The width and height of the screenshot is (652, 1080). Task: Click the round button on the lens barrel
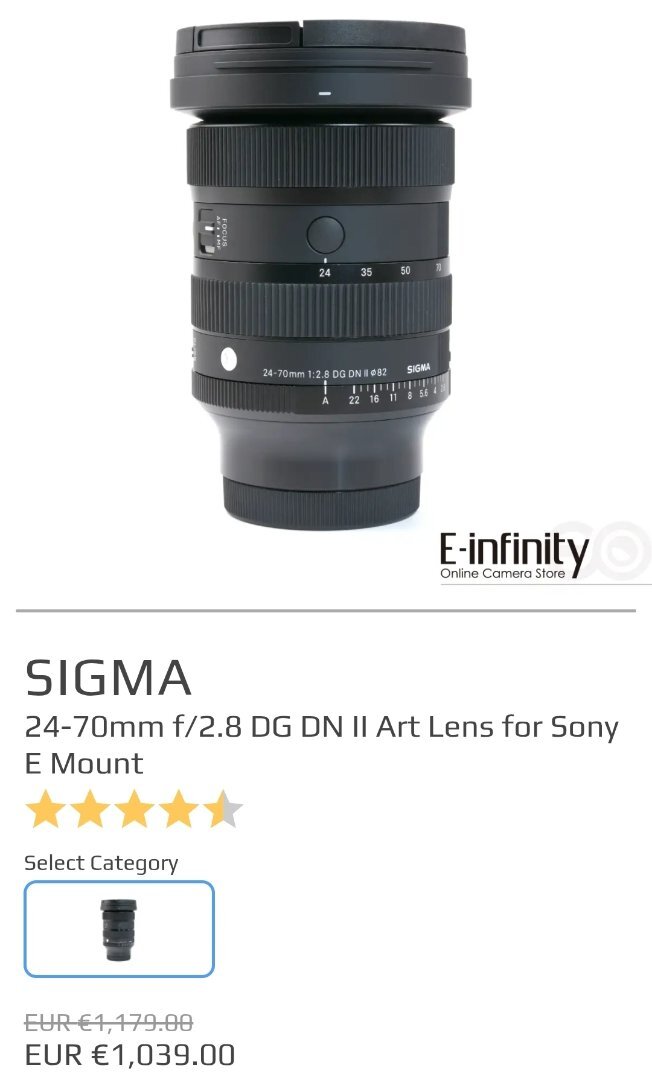pos(325,235)
